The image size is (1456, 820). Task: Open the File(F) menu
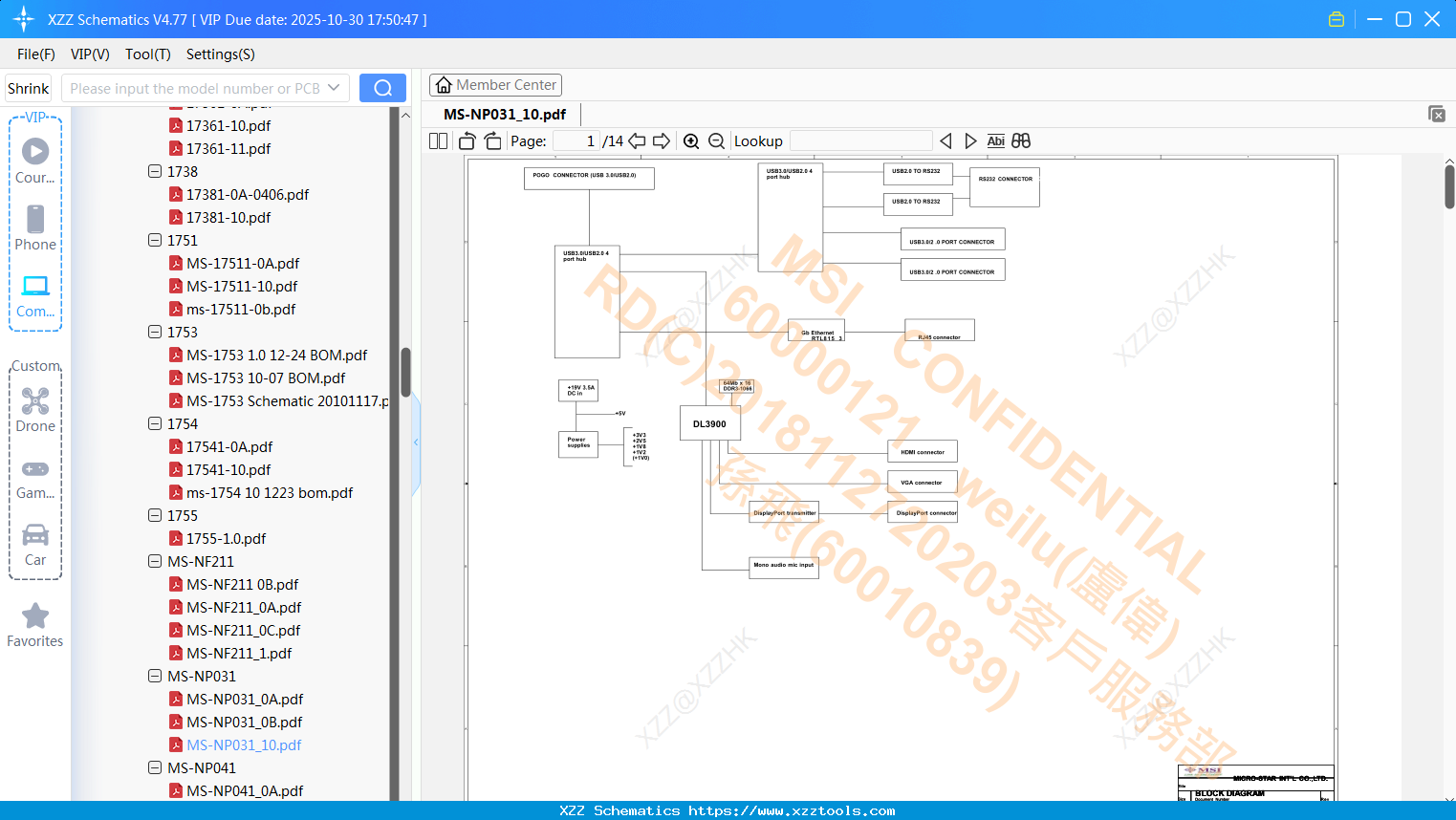tap(36, 54)
